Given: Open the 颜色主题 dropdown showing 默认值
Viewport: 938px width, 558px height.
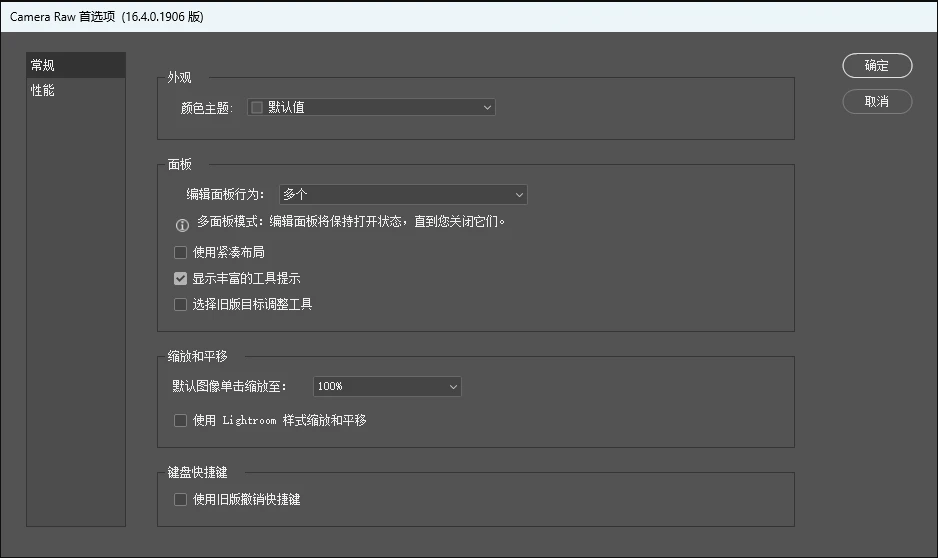Looking at the screenshot, I should tap(371, 107).
